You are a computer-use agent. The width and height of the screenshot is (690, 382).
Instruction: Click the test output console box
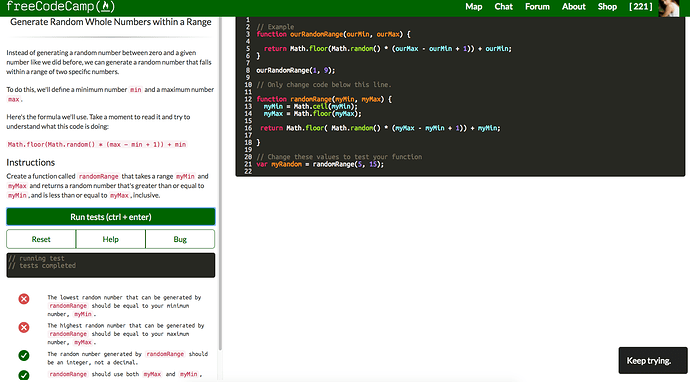point(110,265)
